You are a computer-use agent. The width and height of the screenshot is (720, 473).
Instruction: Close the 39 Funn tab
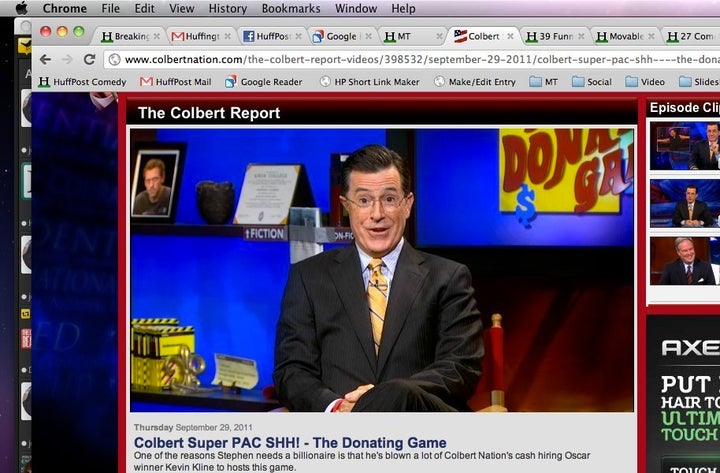coord(581,36)
